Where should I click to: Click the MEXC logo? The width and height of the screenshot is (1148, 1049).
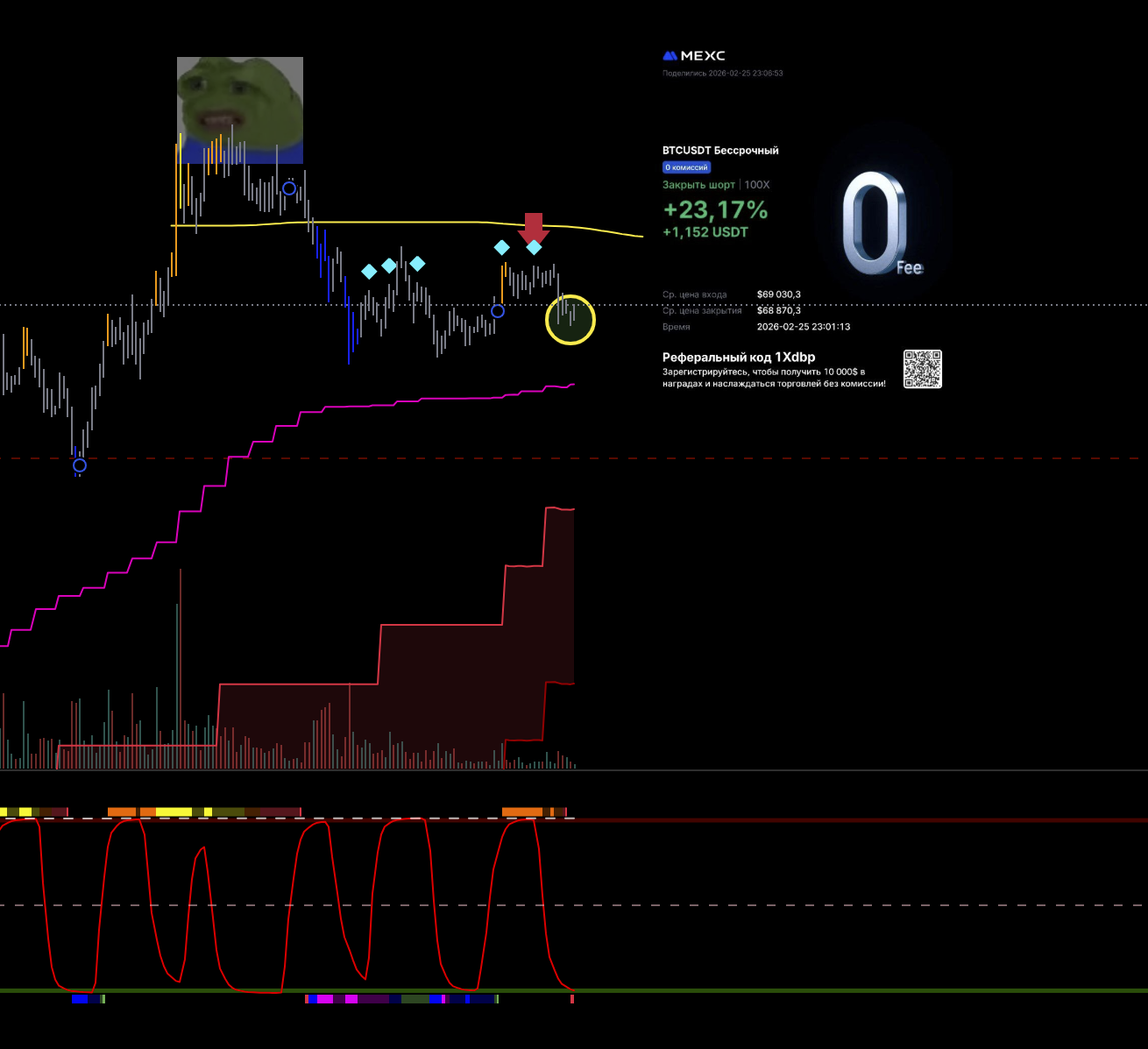[693, 56]
